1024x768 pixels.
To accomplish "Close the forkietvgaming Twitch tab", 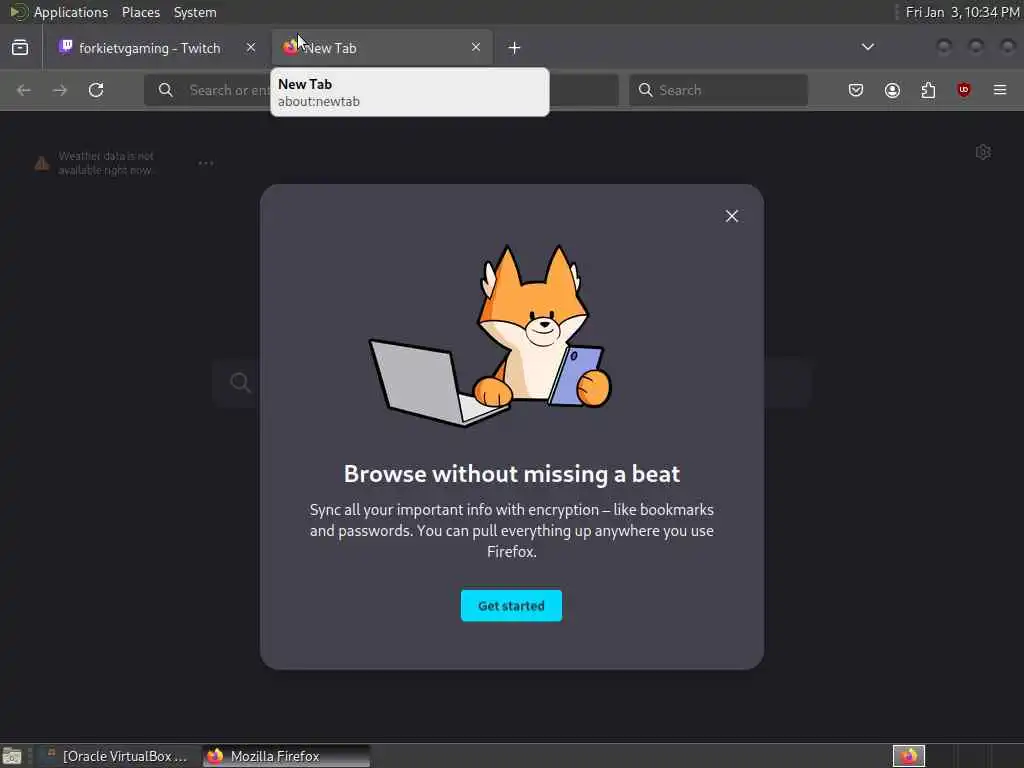I will pyautogui.click(x=251, y=47).
